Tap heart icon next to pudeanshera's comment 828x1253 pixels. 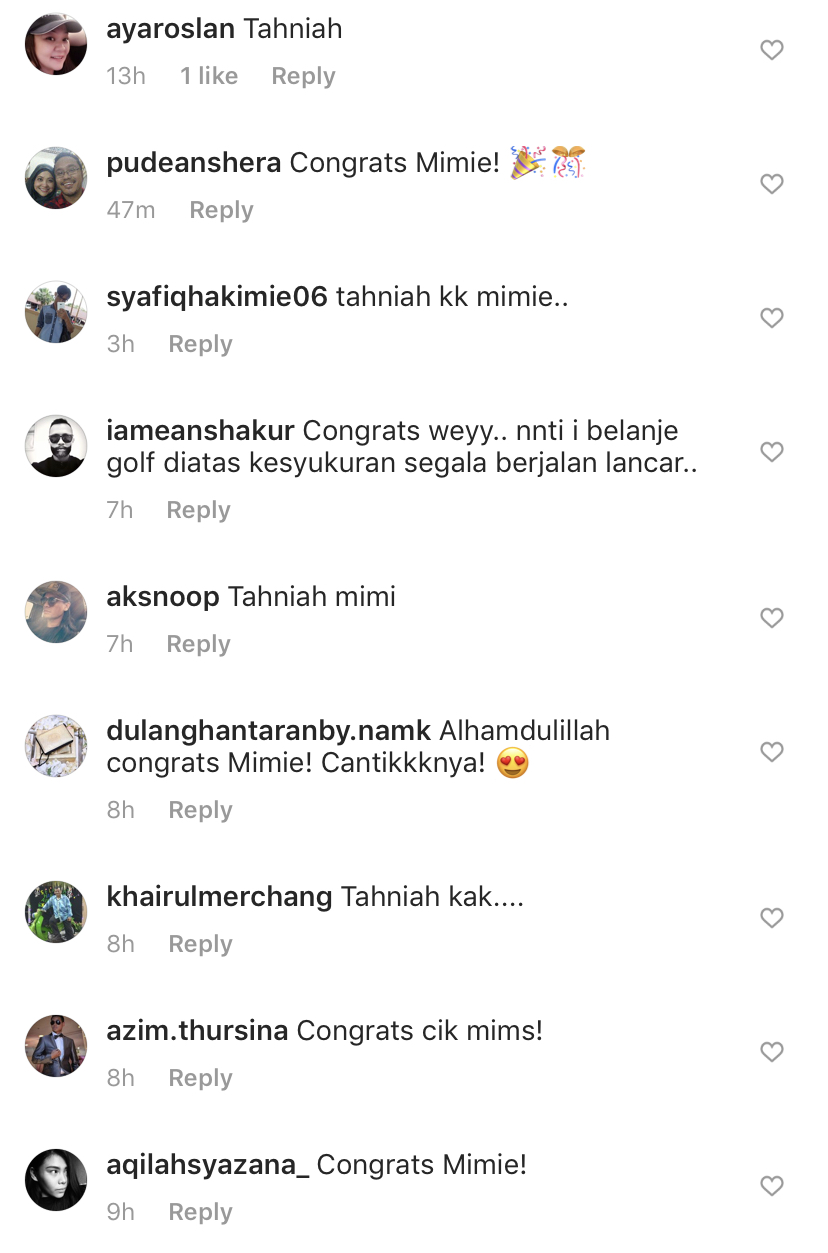pyautogui.click(x=771, y=184)
